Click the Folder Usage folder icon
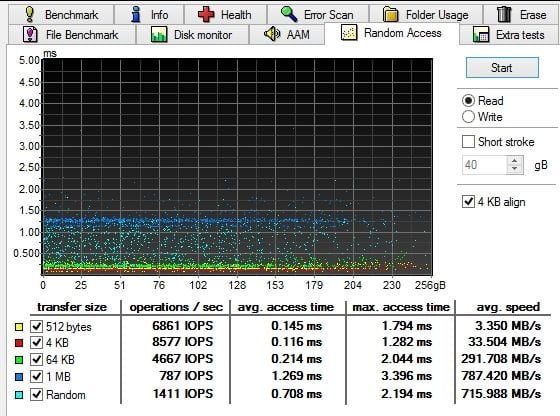Screen dimensions: 560x416 [x=390, y=15]
